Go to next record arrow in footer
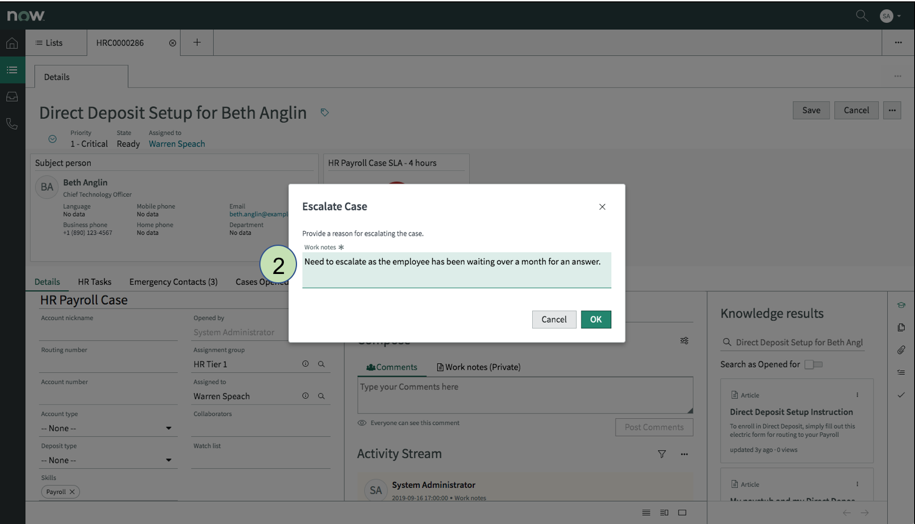Image resolution: width=915 pixels, height=524 pixels. click(x=865, y=513)
